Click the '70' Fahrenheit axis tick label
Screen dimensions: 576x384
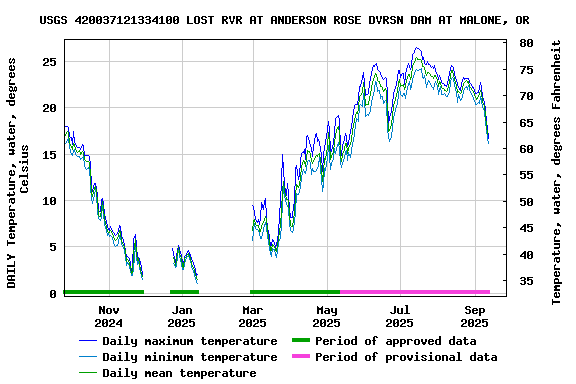pos(526,96)
